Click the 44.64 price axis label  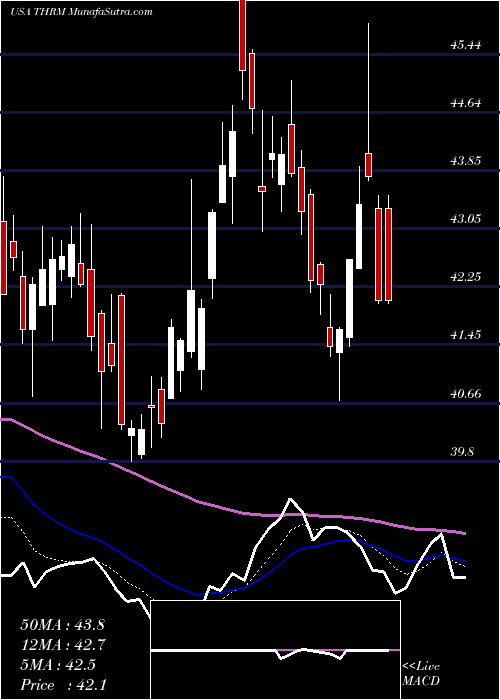point(466,103)
